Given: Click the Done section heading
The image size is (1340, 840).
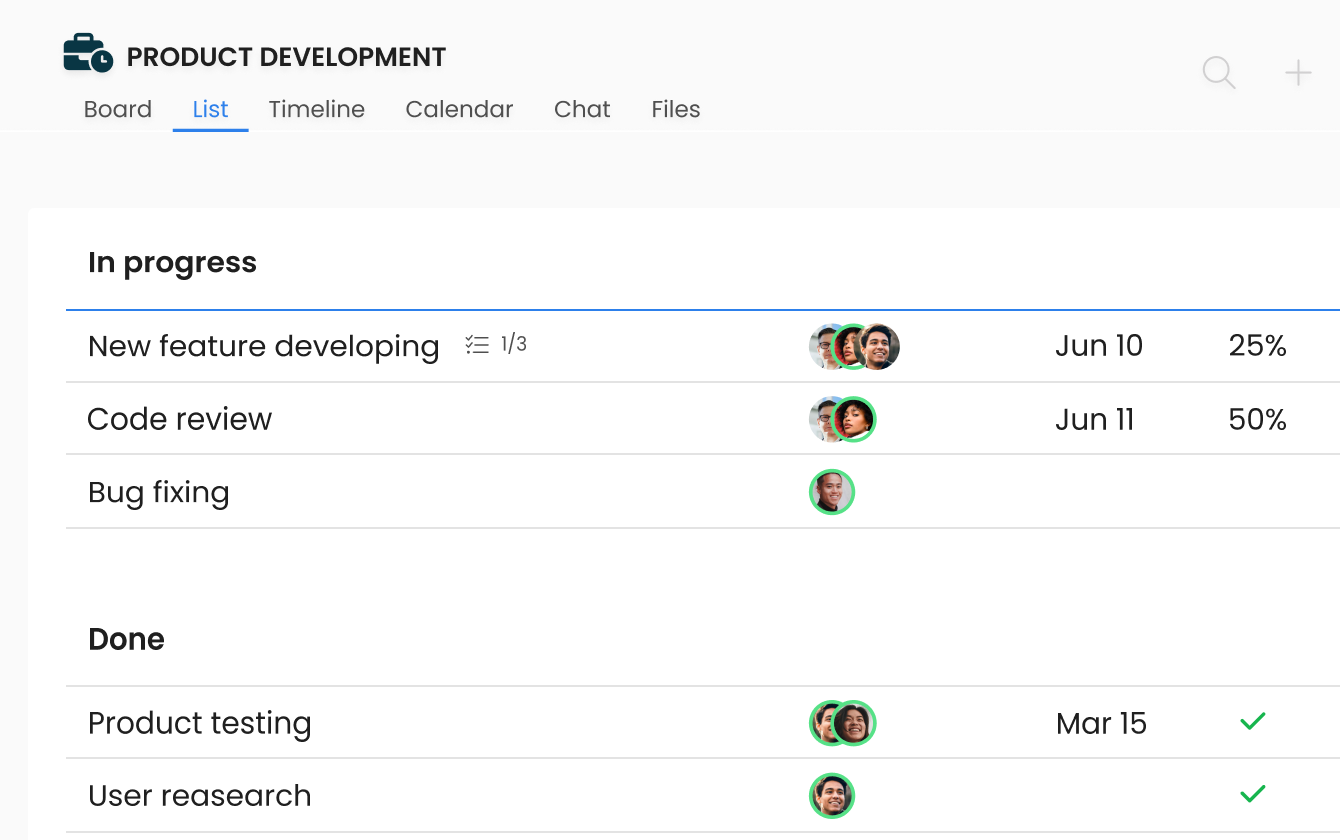Looking at the screenshot, I should coord(127,639).
